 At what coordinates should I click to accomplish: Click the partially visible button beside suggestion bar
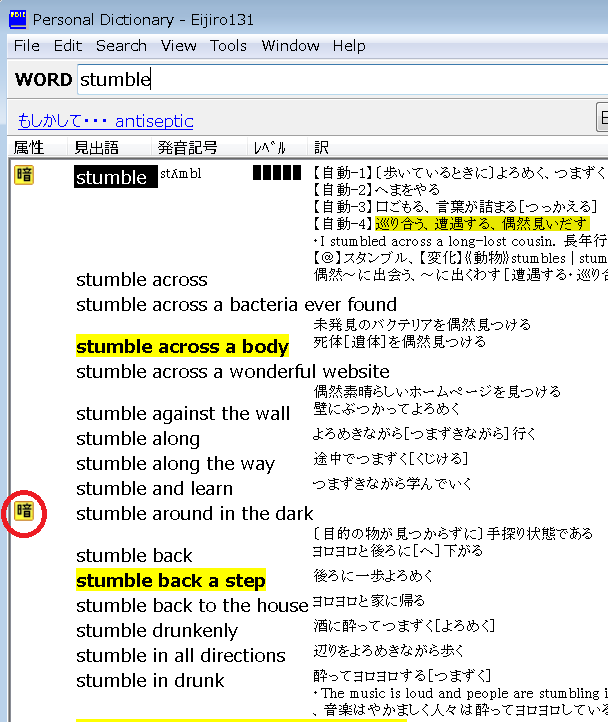click(602, 117)
